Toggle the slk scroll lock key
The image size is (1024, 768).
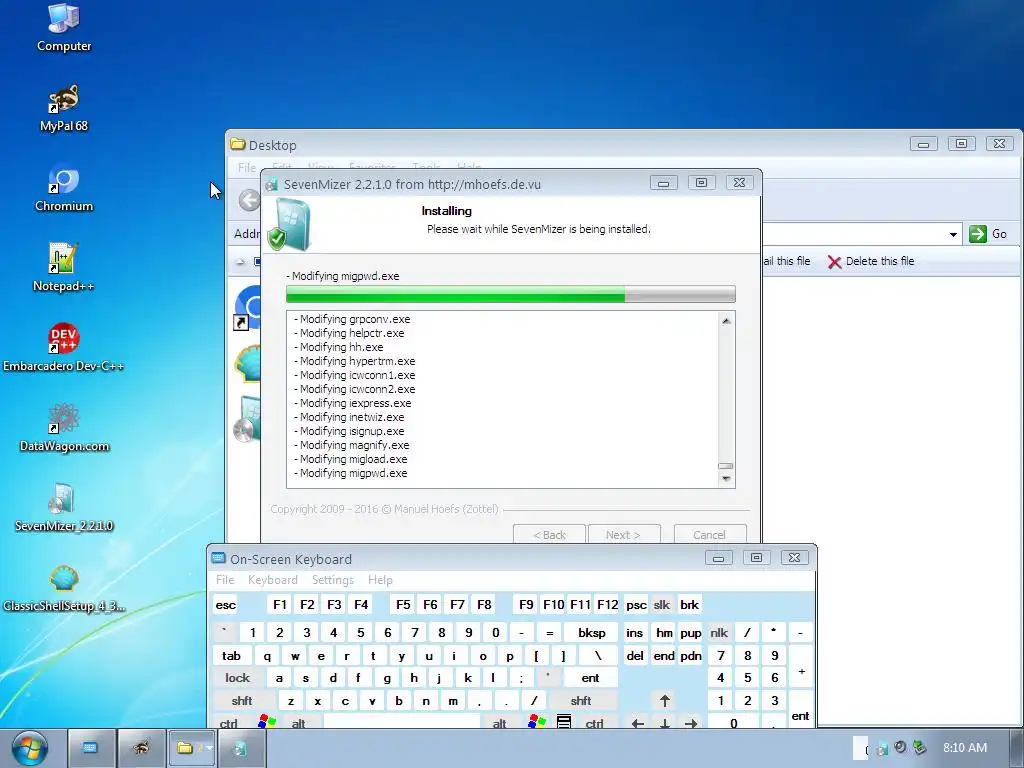tap(662, 605)
